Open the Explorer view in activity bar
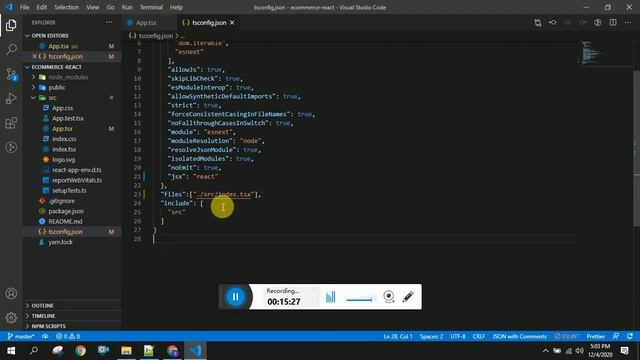 11,25
